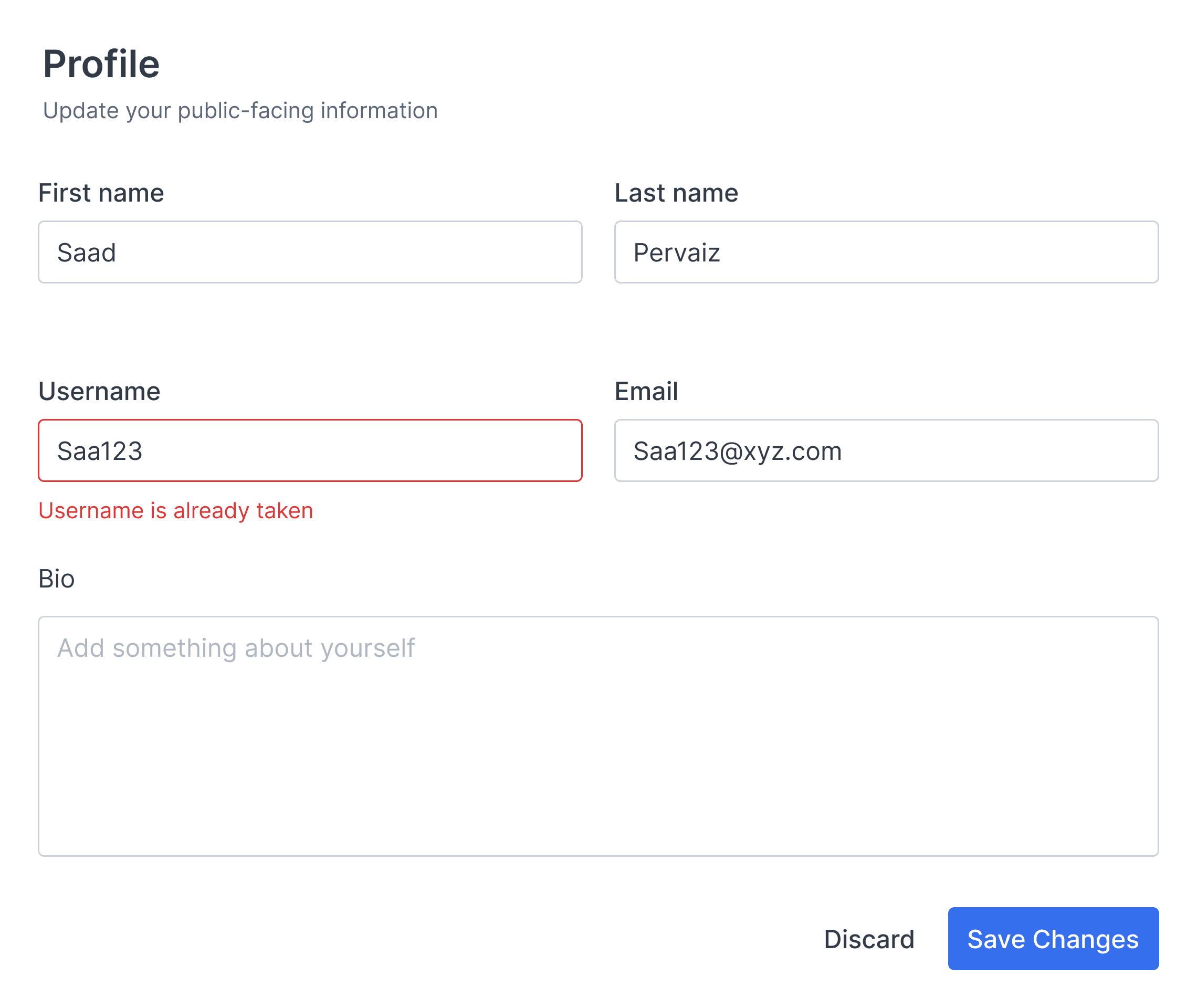This screenshot has width=1197, height=1008.
Task: Click the Email label
Action: [x=646, y=392]
